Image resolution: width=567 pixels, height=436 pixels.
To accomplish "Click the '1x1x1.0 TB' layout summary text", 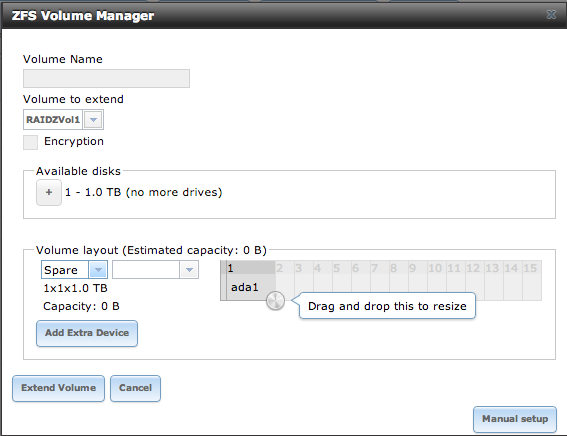I will pos(75,288).
